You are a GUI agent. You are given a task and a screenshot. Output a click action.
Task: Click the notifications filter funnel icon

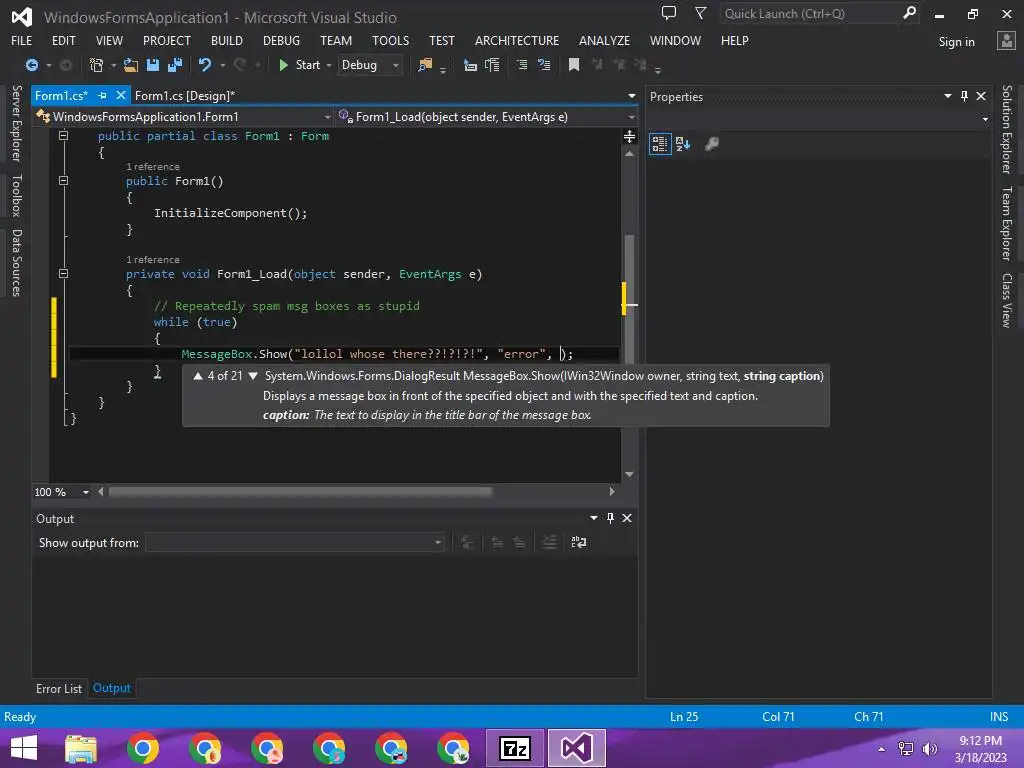(x=700, y=12)
